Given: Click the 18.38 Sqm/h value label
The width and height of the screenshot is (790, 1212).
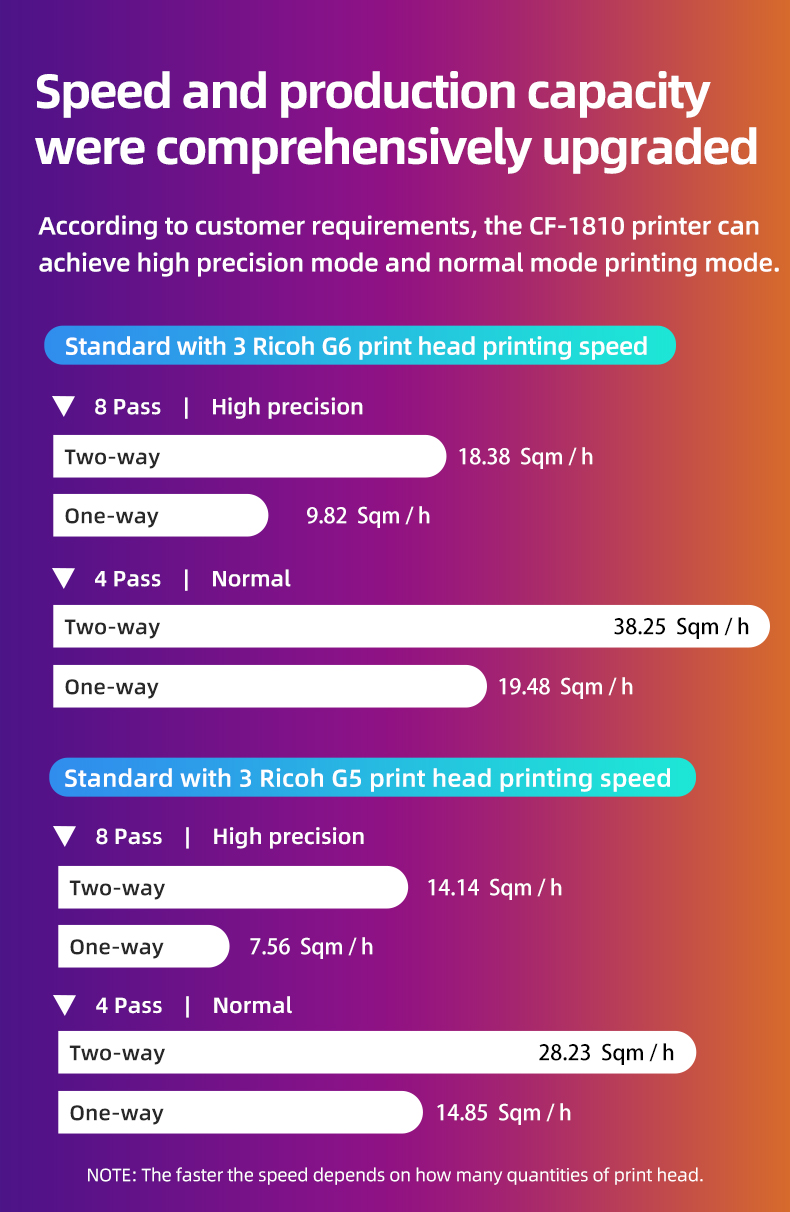Looking at the screenshot, I should 525,458.
